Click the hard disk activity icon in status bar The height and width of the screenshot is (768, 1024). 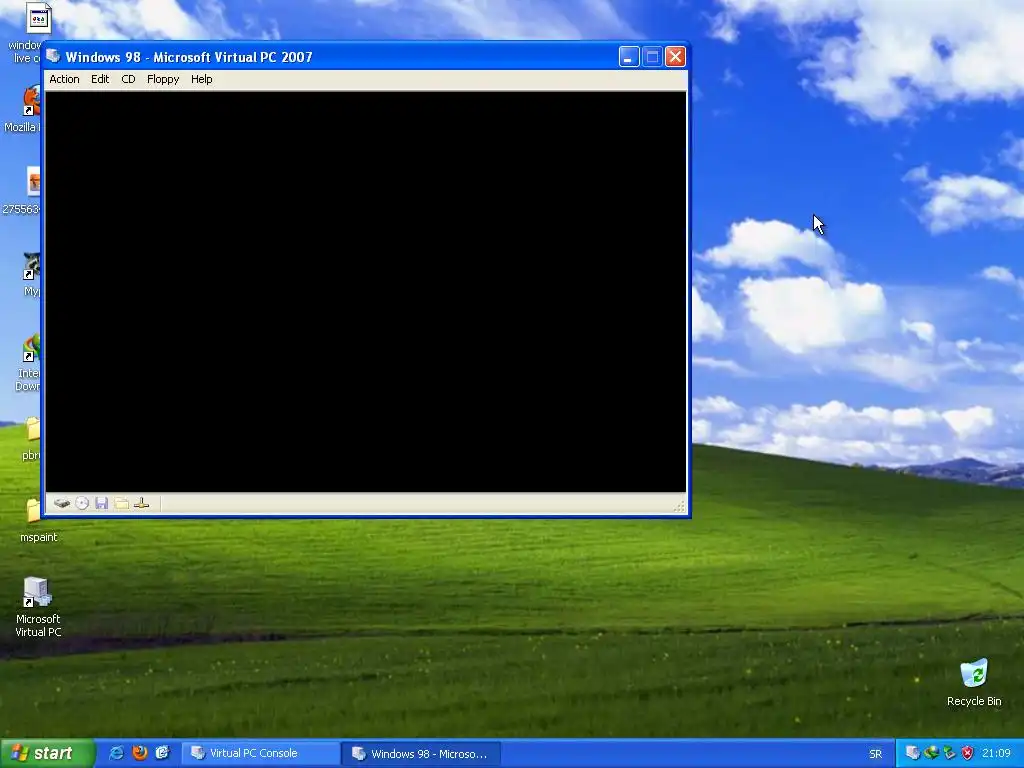tap(62, 504)
